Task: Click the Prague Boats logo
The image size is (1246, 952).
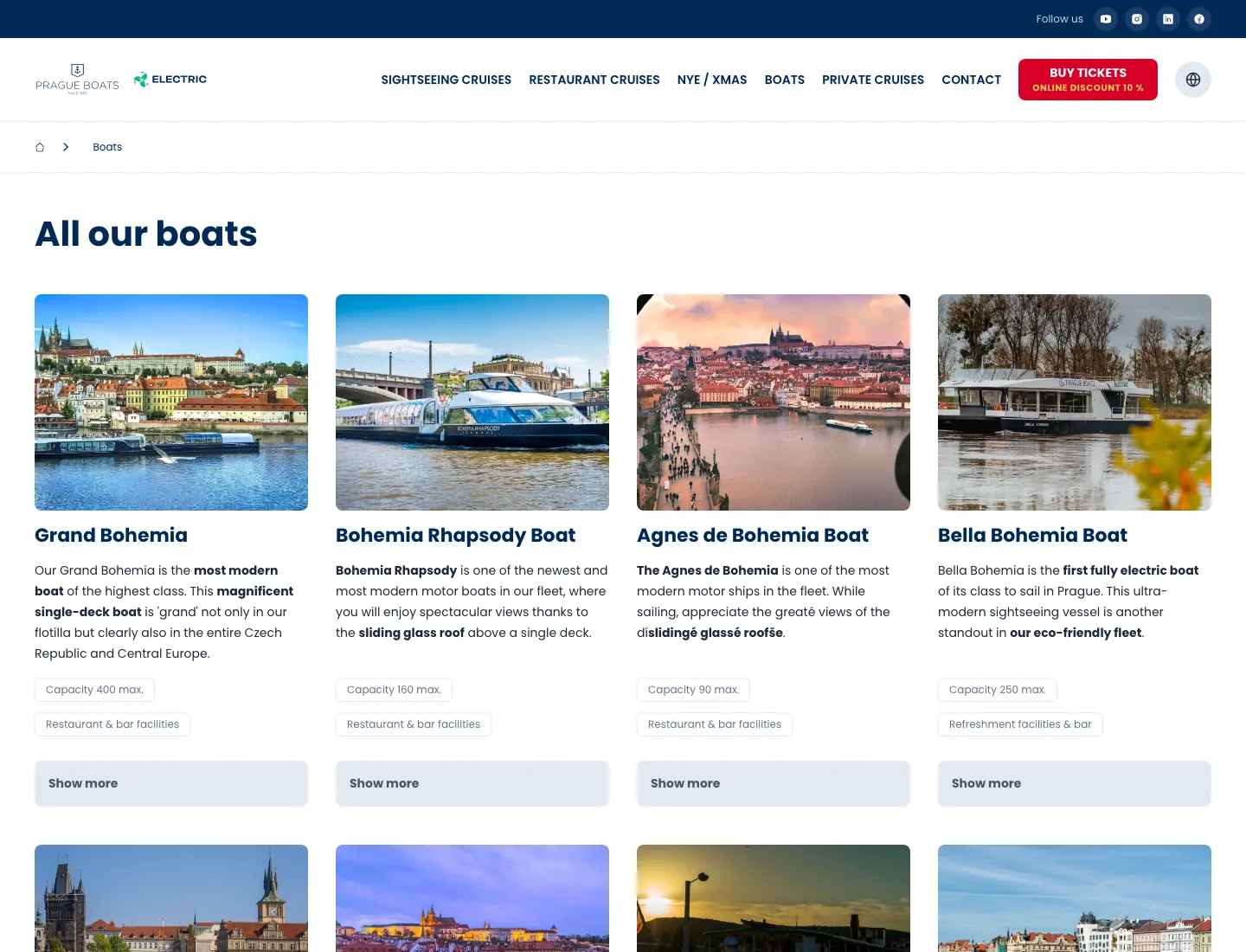Action: [77, 80]
